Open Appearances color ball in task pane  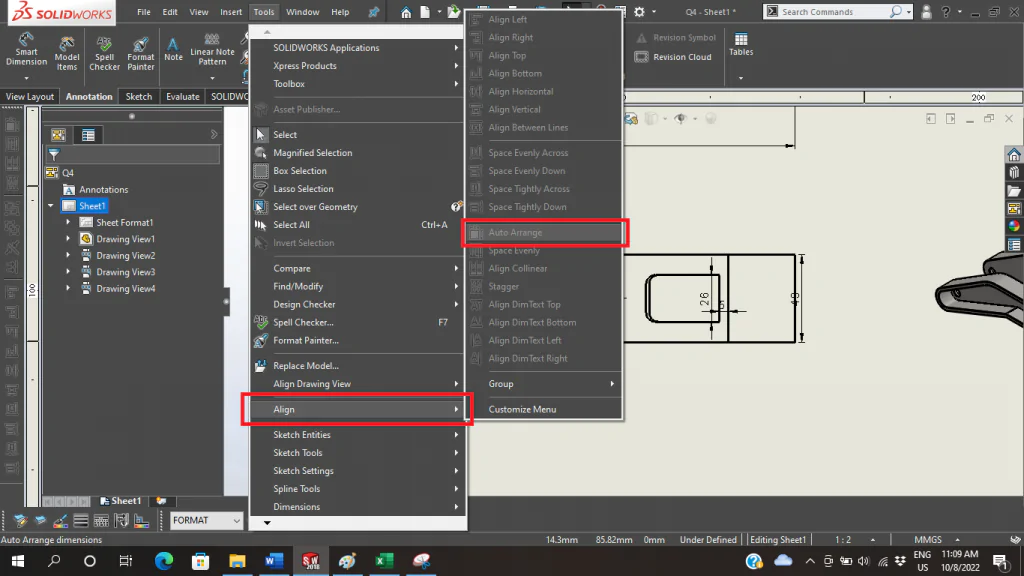coord(1014,226)
